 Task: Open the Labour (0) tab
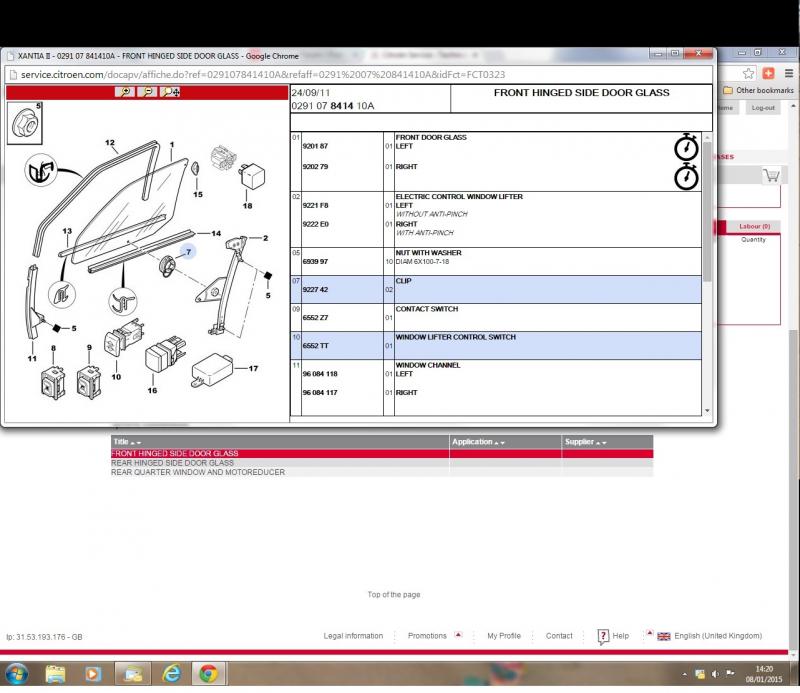click(x=755, y=226)
